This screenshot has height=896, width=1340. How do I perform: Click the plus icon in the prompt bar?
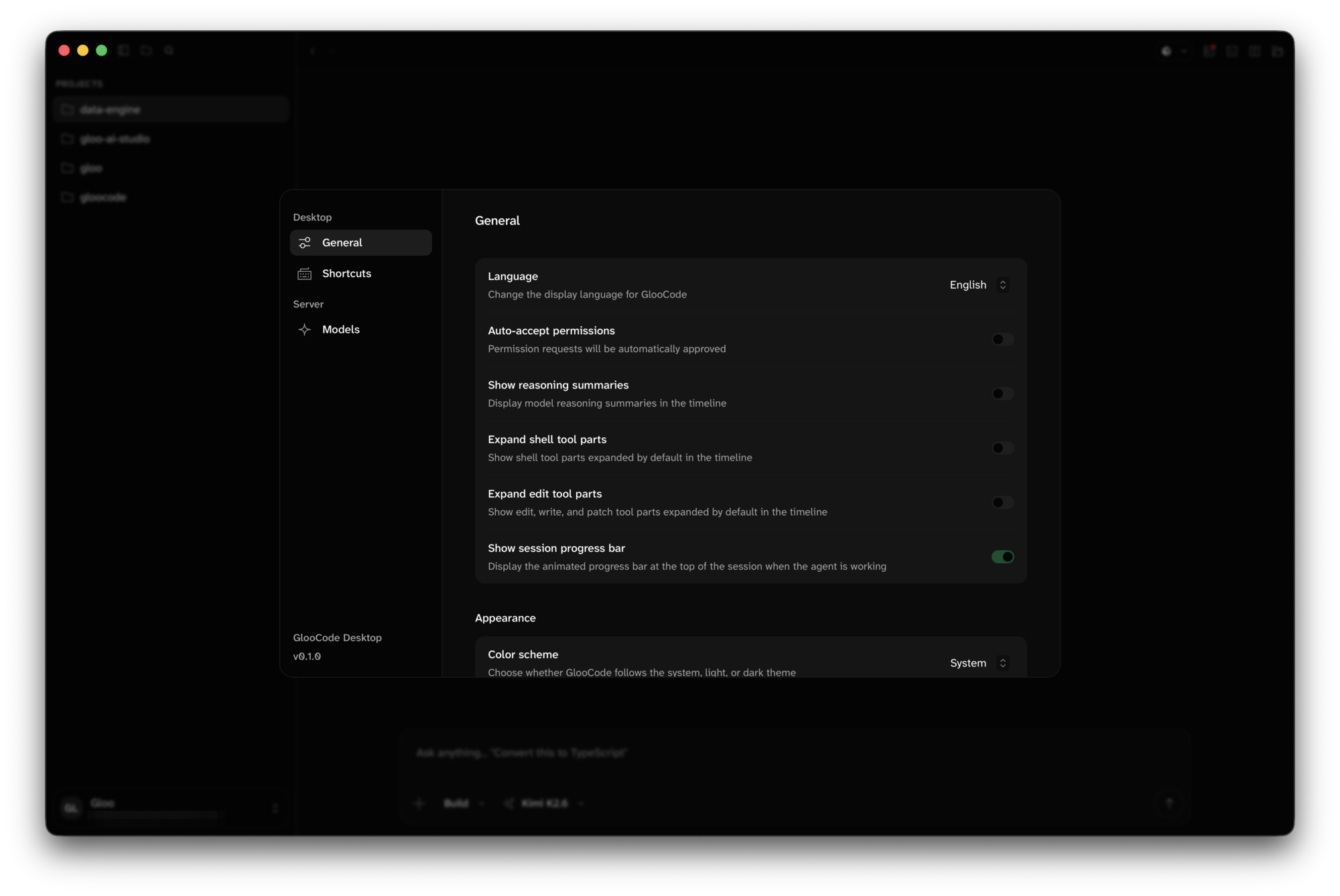419,803
